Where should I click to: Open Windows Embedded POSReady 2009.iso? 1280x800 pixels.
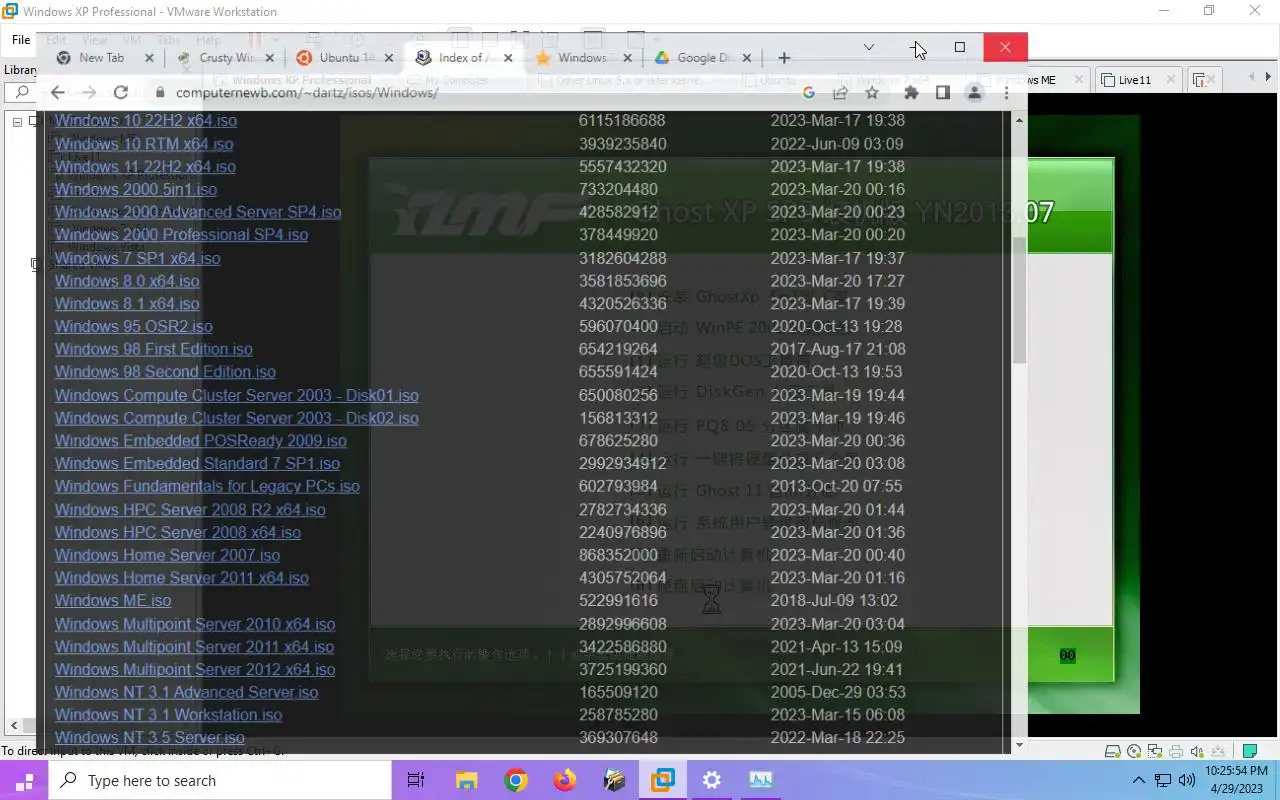pyautogui.click(x=201, y=441)
